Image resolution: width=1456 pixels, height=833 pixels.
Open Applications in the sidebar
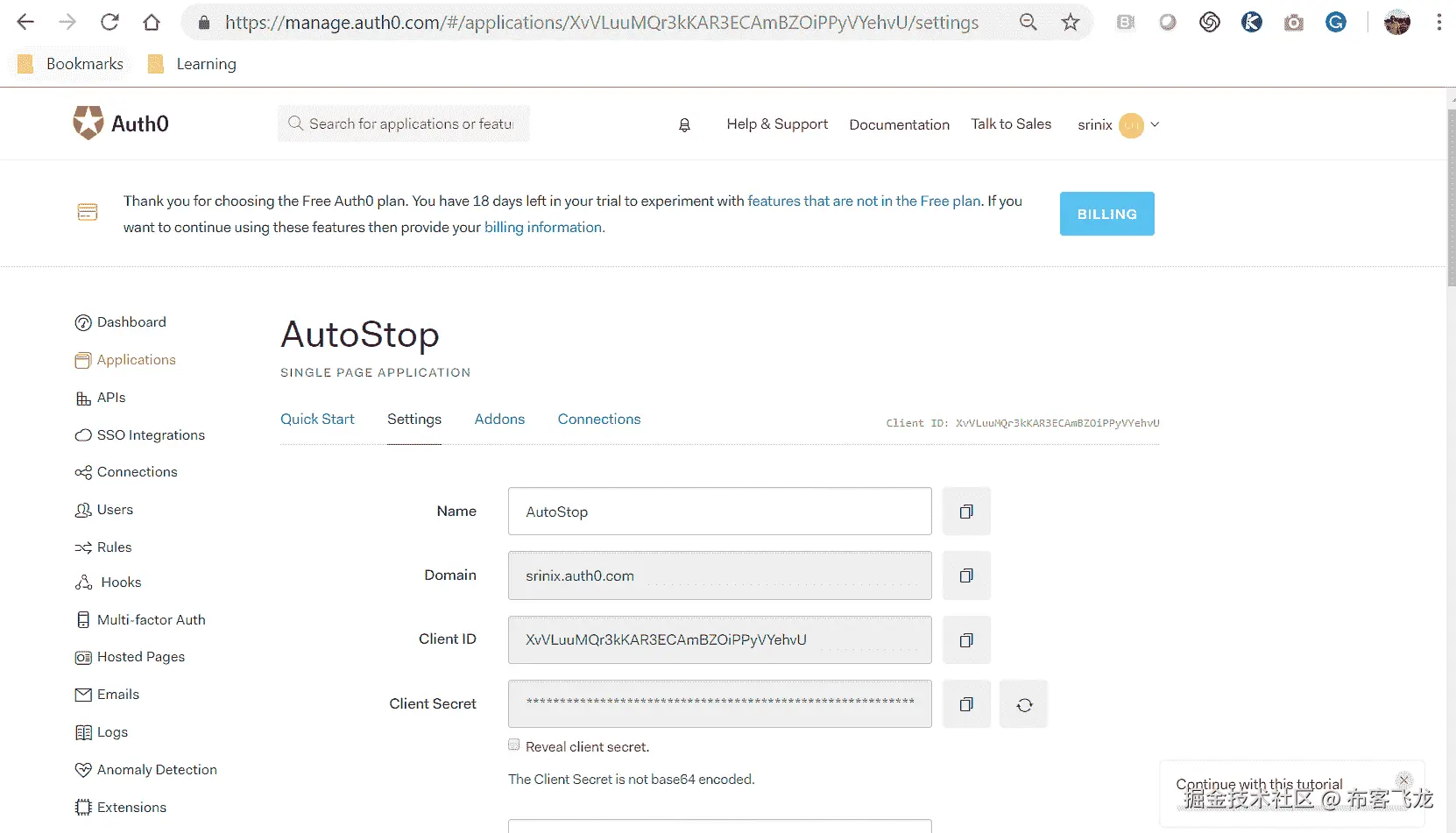(125, 360)
